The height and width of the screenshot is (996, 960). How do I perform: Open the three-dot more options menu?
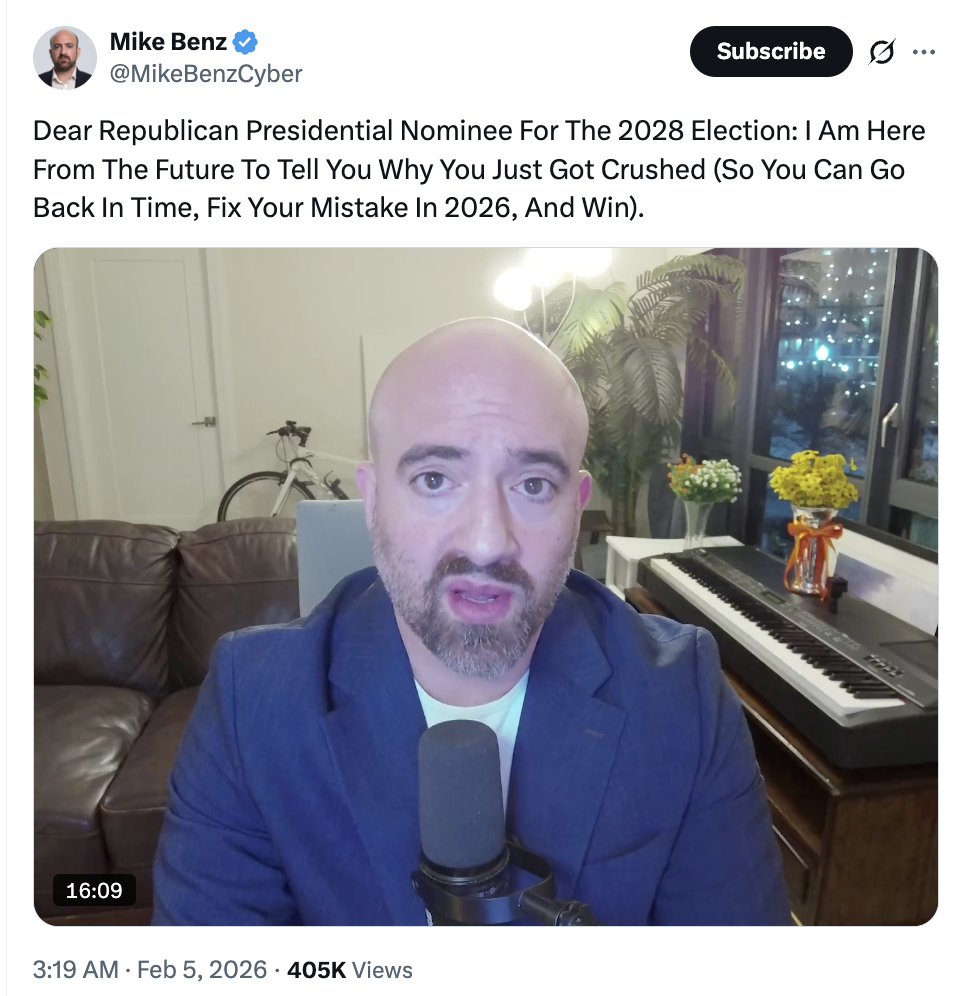coord(923,52)
